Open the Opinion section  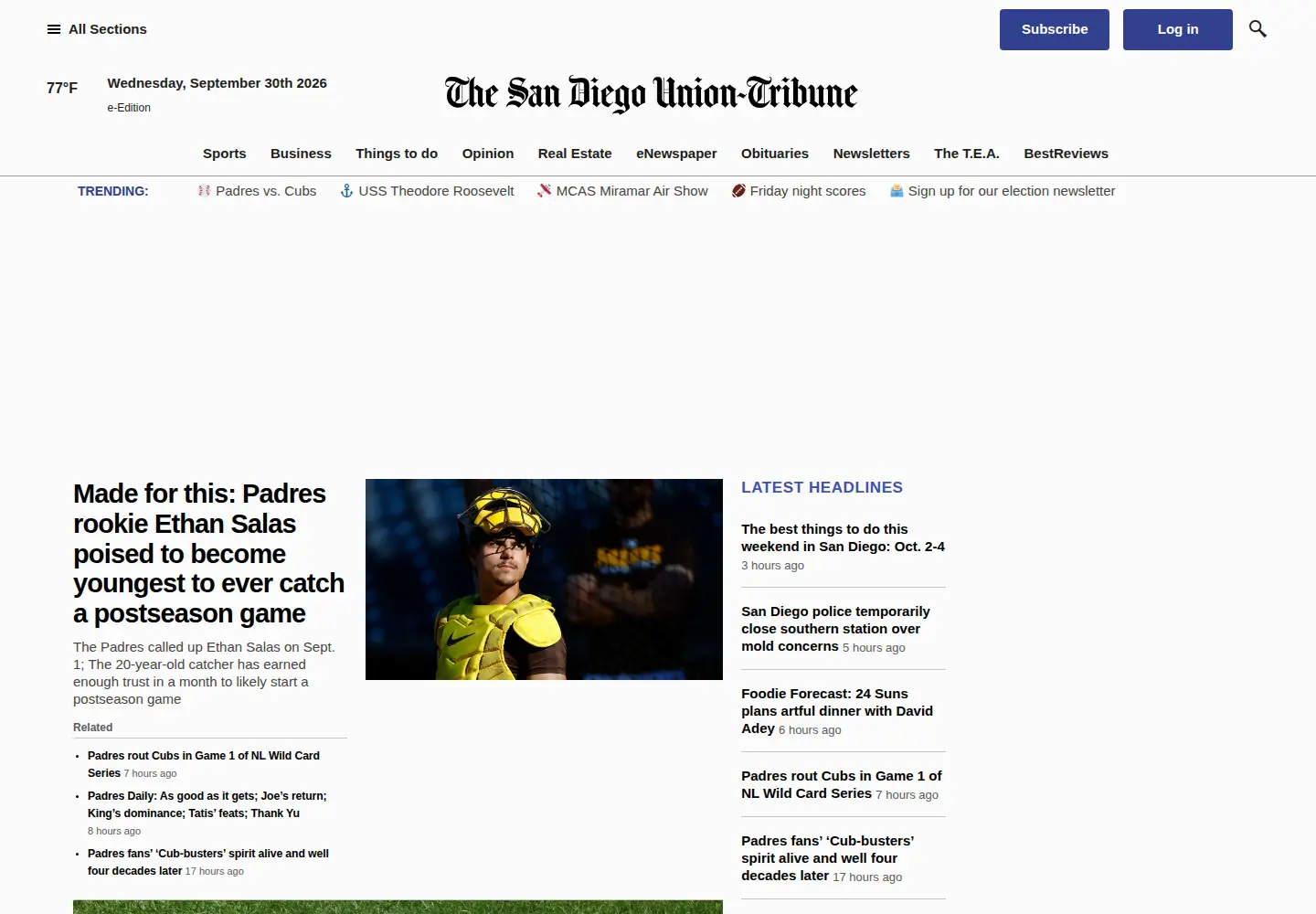tap(488, 154)
